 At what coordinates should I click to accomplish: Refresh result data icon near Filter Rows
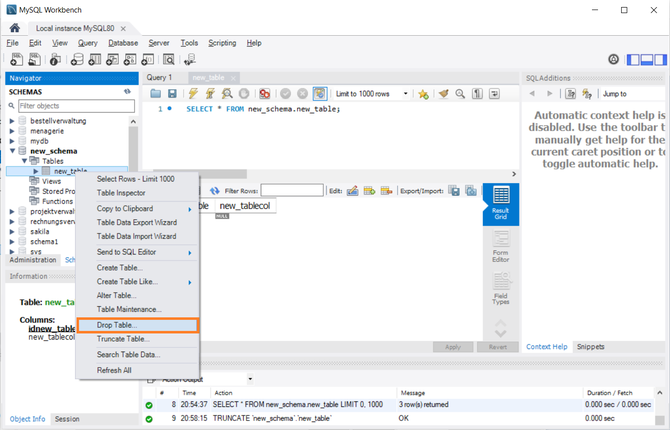214,191
